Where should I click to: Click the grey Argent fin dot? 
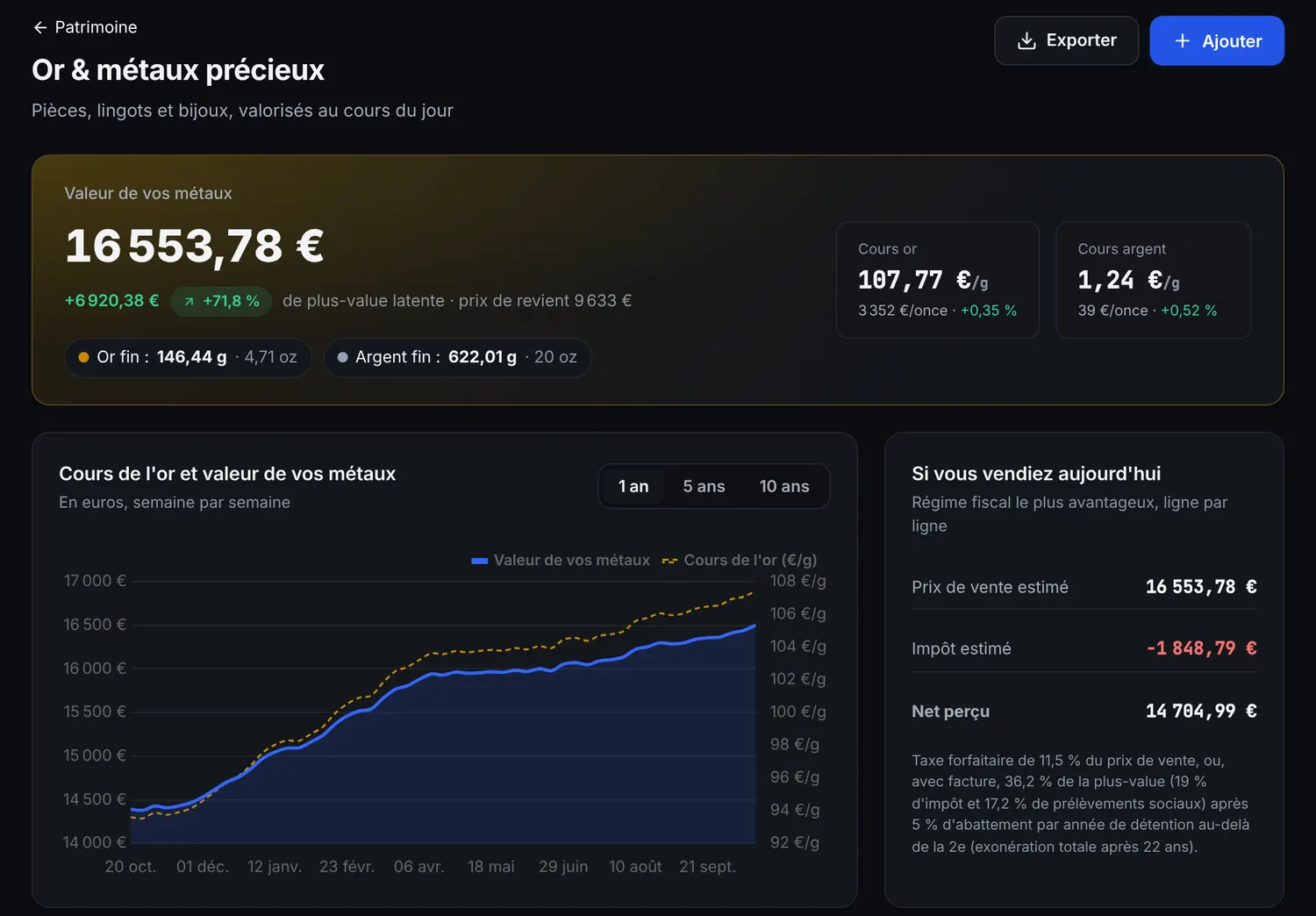[342, 357]
